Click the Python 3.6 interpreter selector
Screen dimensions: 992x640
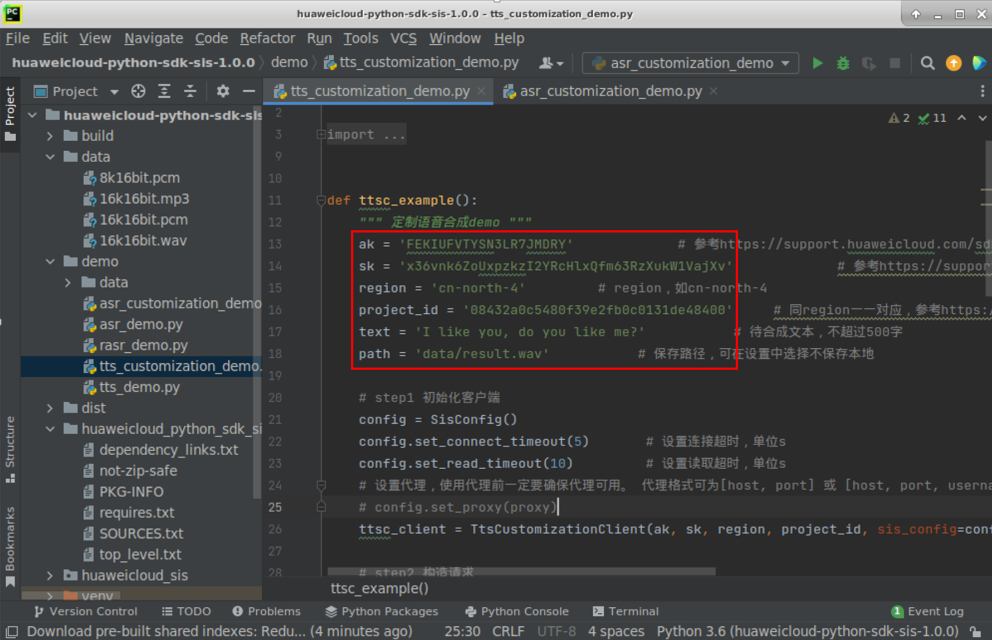(807, 631)
